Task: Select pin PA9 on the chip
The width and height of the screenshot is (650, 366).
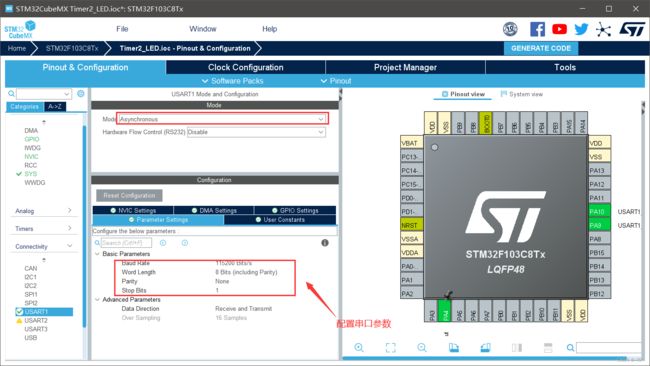Action: (x=599, y=225)
